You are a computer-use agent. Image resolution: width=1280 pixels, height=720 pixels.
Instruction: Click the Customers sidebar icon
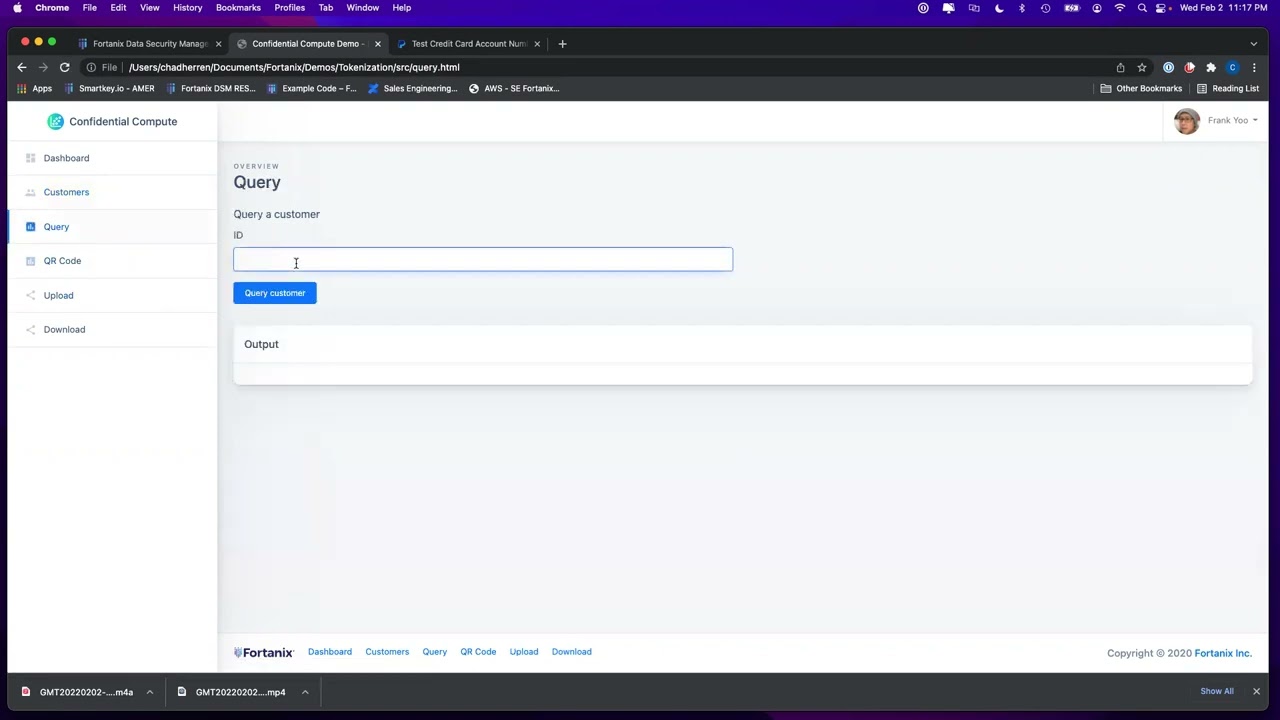pos(30,192)
